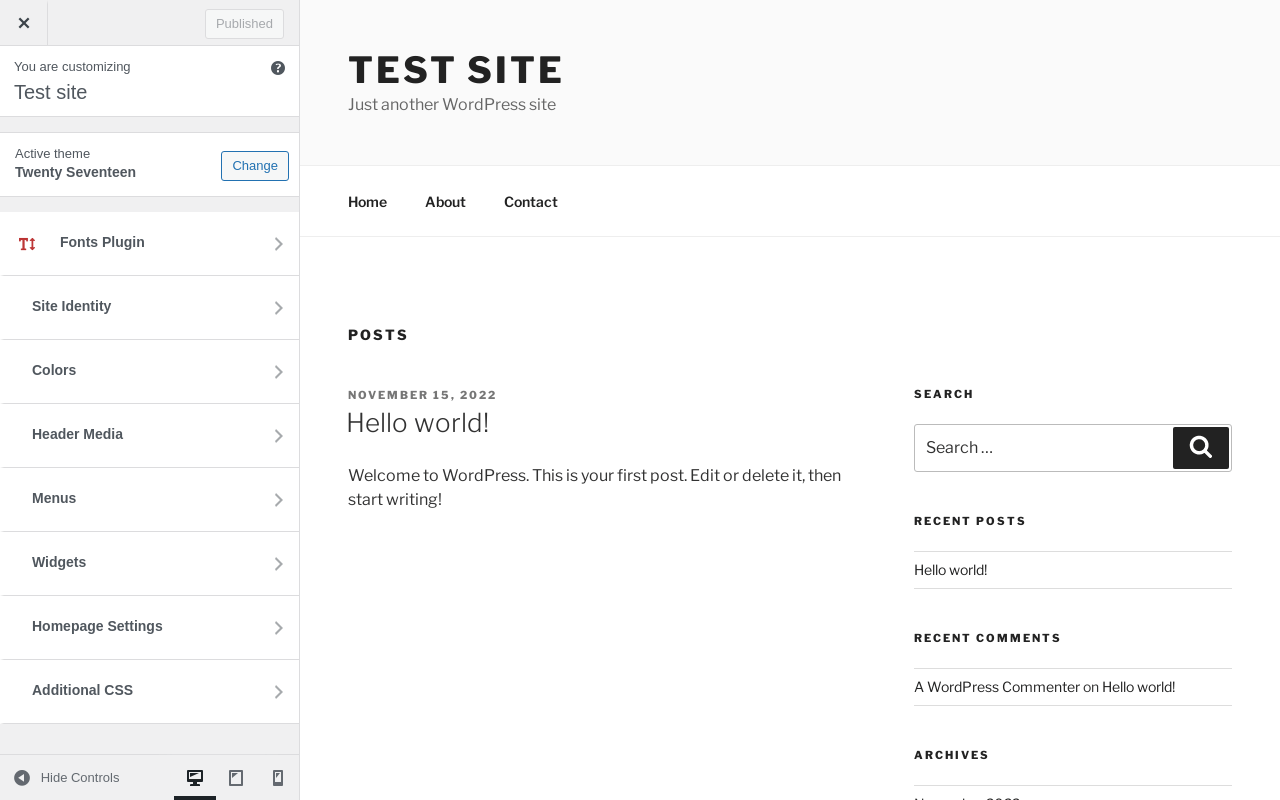This screenshot has height=800, width=1280.
Task: Expand the Site Identity section
Action: coord(150,307)
